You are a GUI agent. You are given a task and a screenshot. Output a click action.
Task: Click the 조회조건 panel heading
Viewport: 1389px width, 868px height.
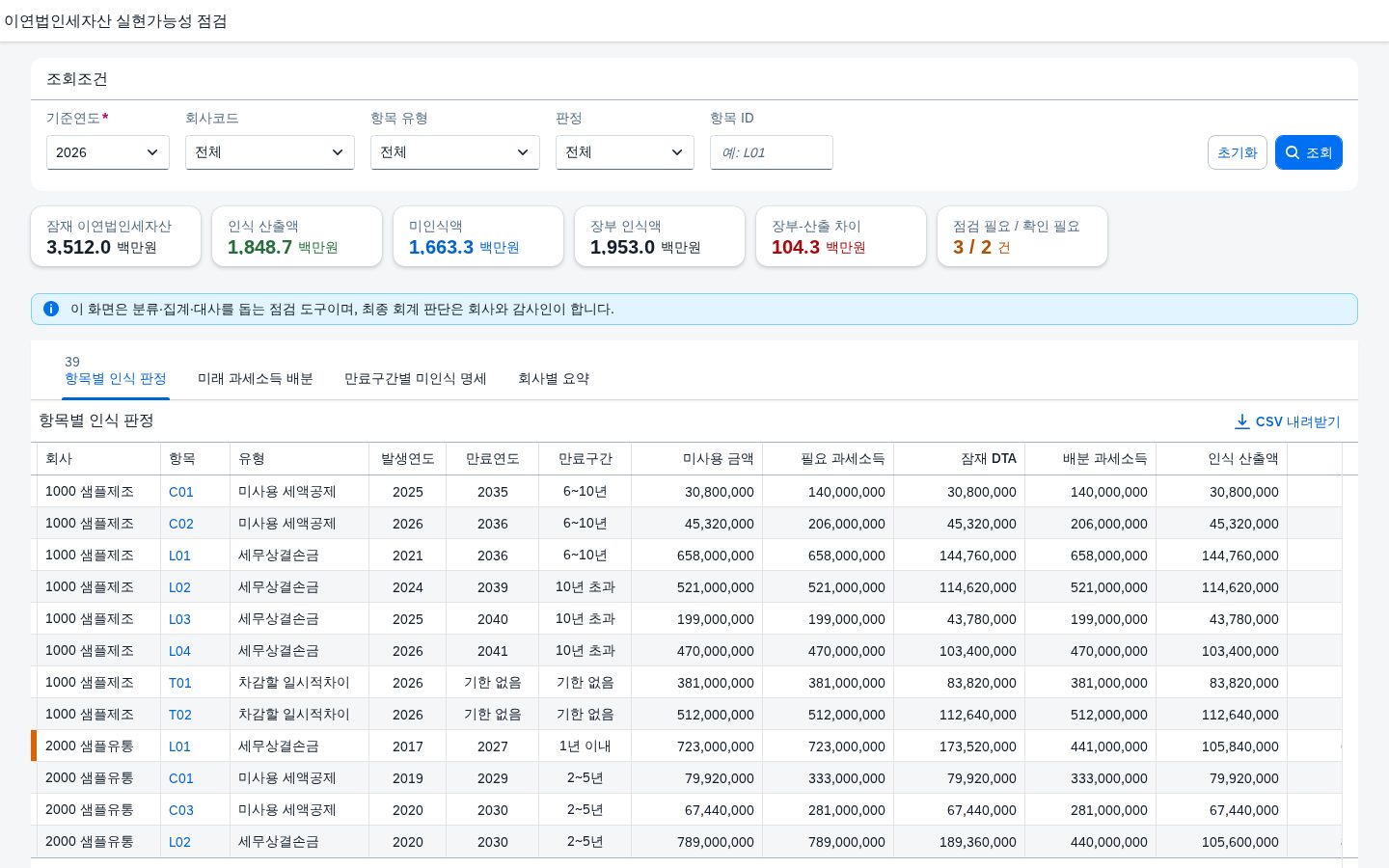pyautogui.click(x=77, y=79)
